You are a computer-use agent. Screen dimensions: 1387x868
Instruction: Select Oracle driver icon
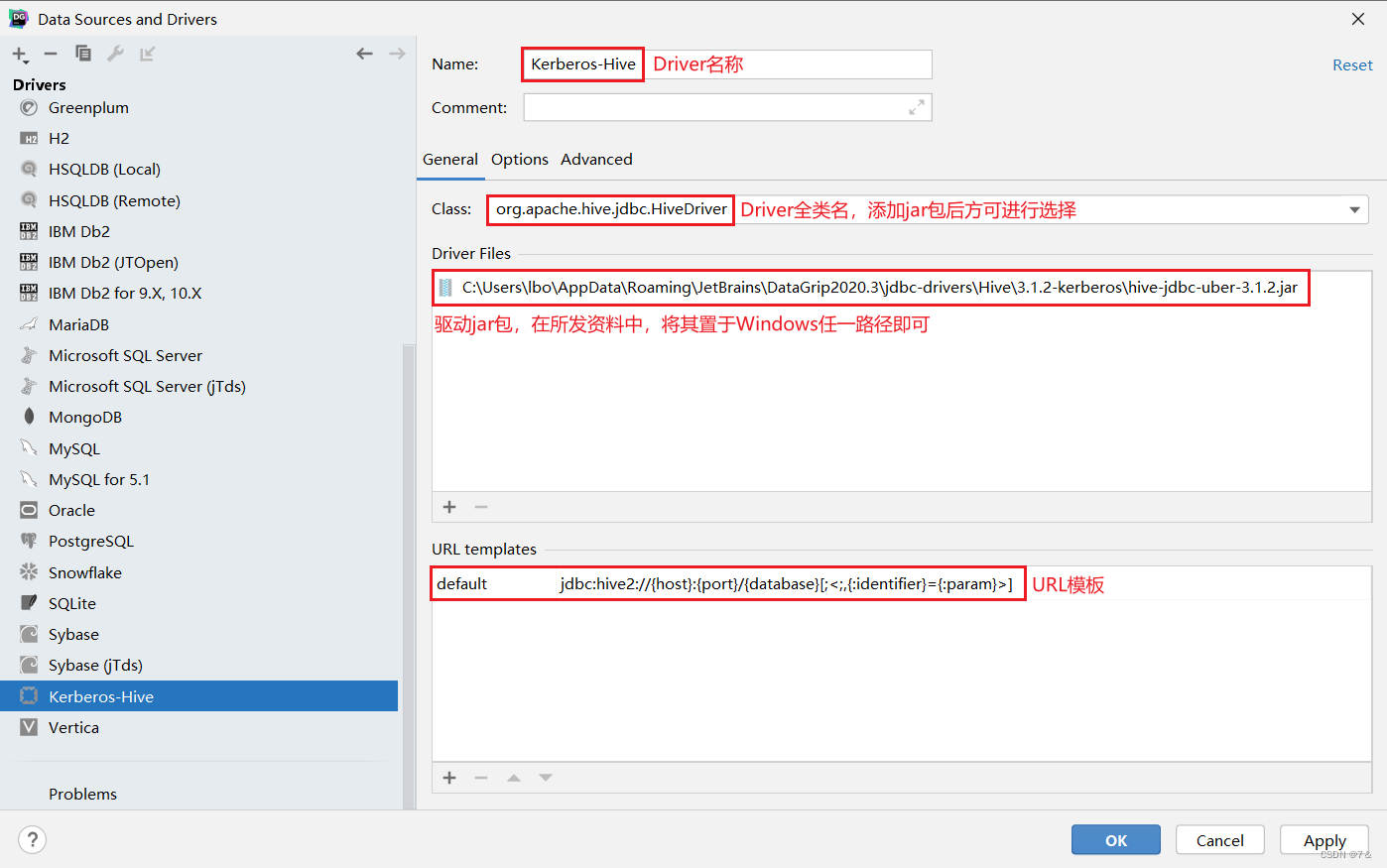coord(29,510)
